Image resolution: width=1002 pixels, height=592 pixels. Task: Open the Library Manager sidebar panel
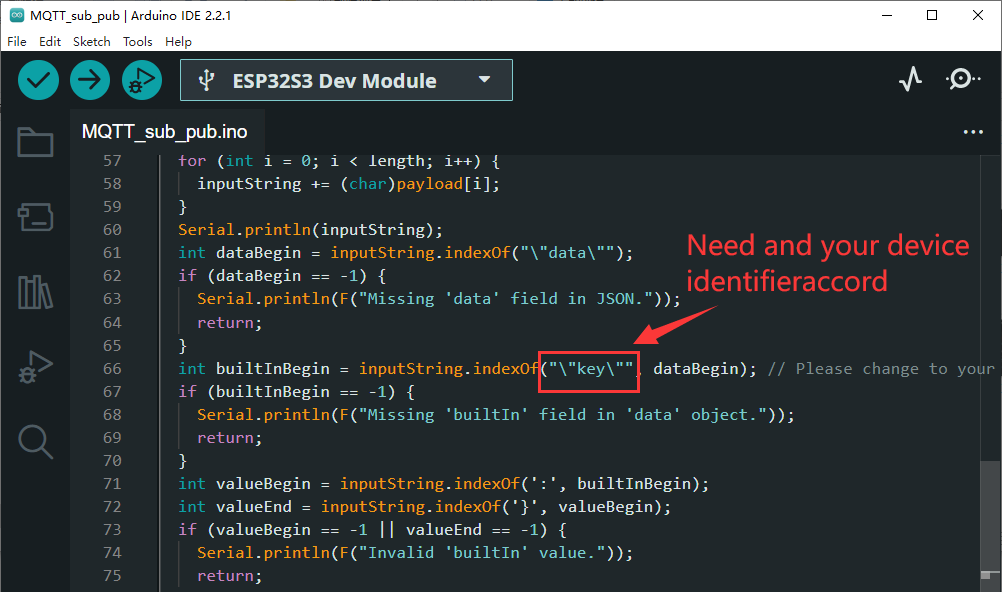tap(35, 292)
